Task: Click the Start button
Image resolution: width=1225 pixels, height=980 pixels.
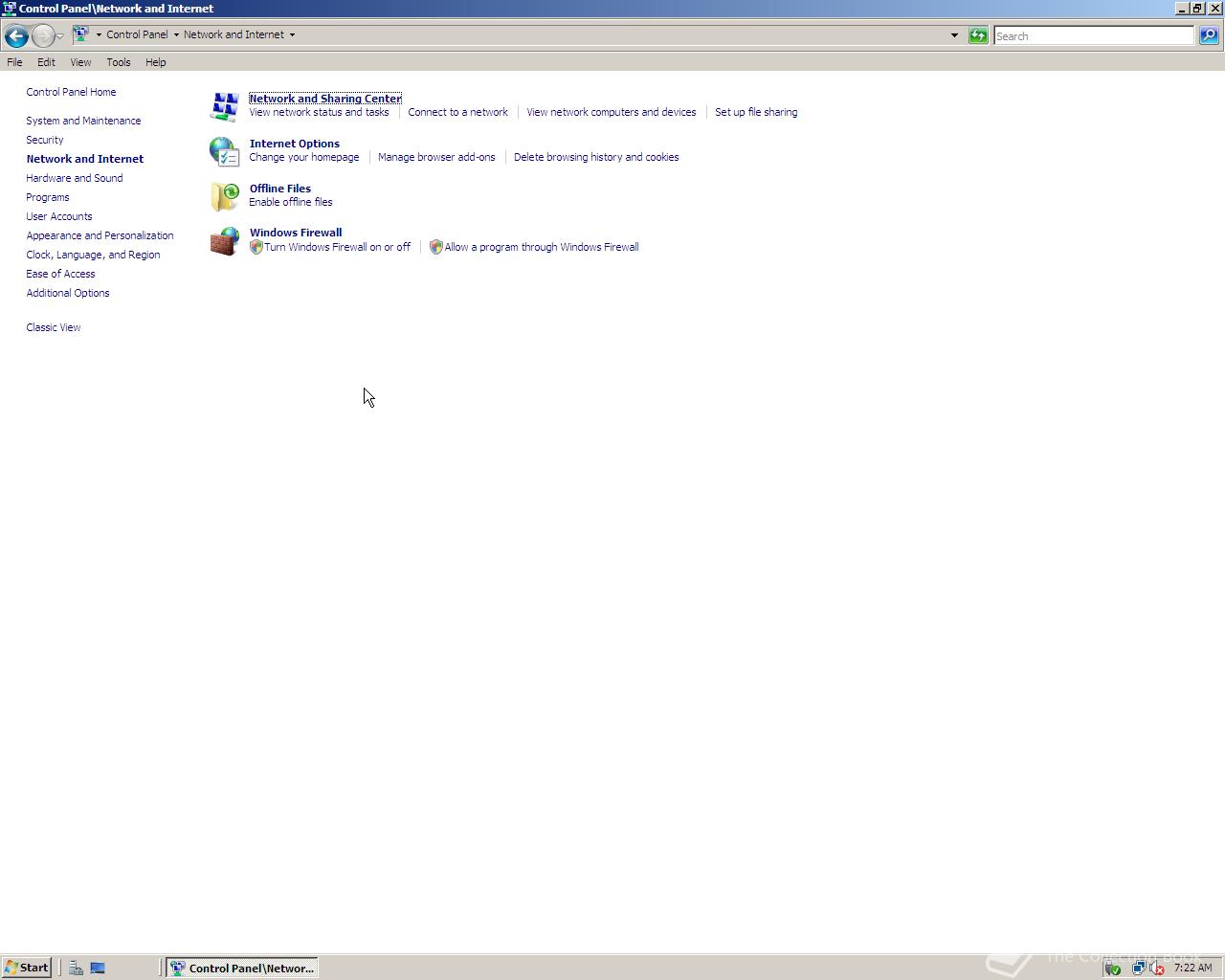Action: [x=27, y=968]
